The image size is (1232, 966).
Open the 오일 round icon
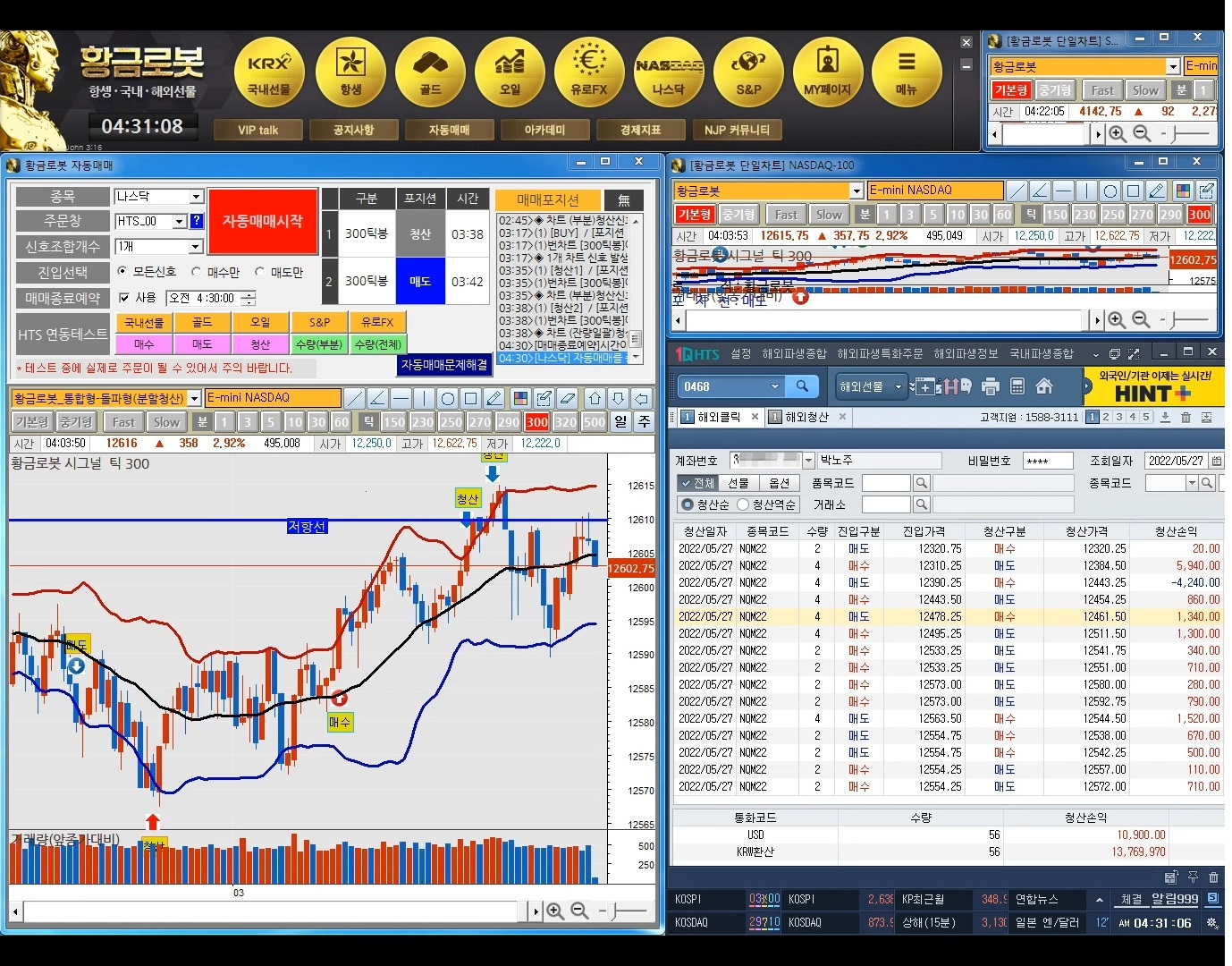(x=510, y=72)
